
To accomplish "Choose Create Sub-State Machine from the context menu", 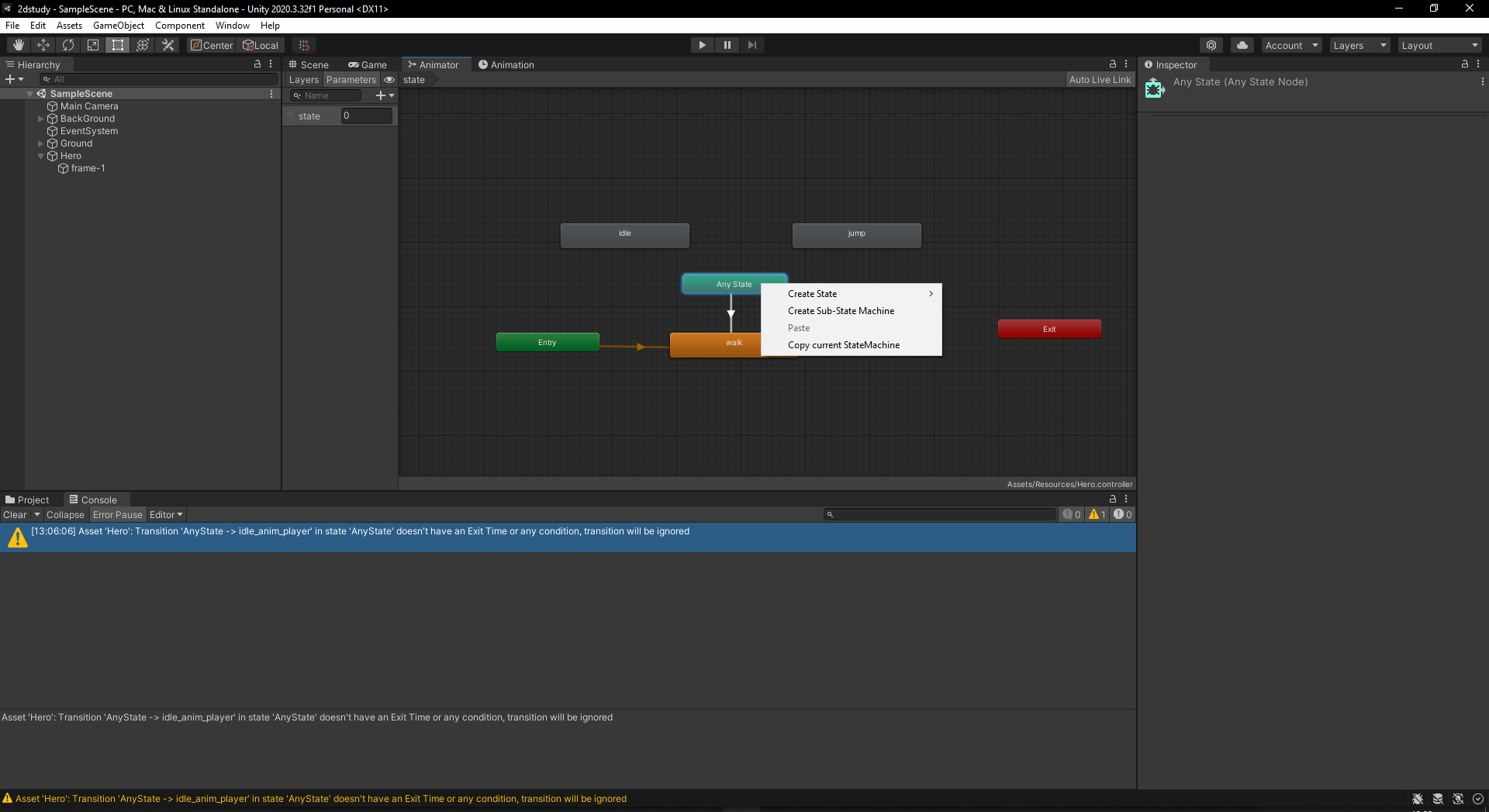I will 841,310.
